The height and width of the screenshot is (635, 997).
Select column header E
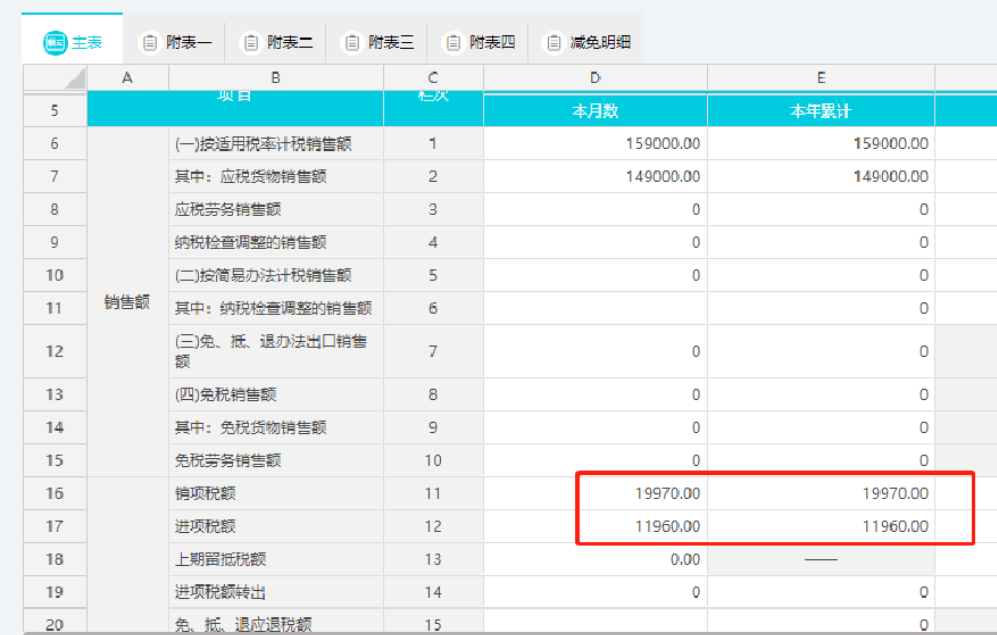click(820, 77)
